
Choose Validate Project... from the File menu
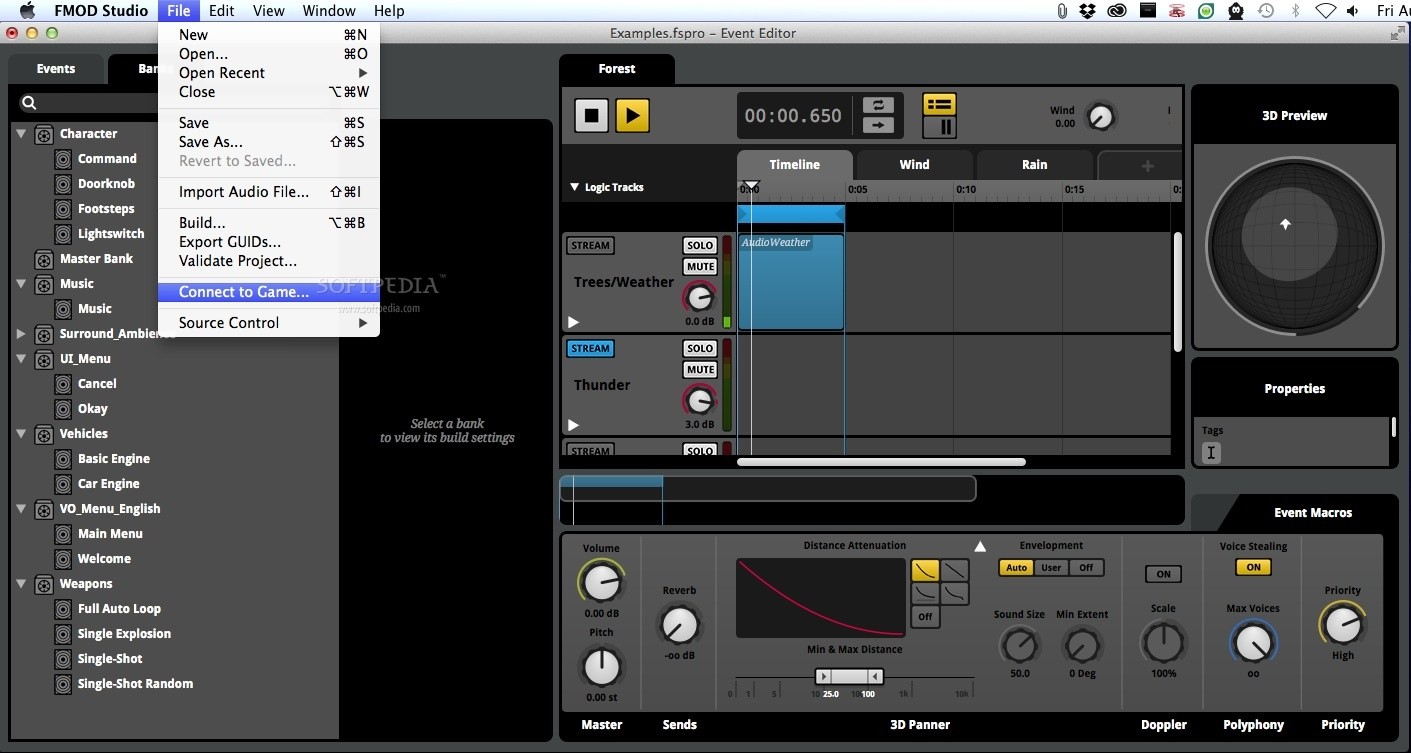click(269, 261)
